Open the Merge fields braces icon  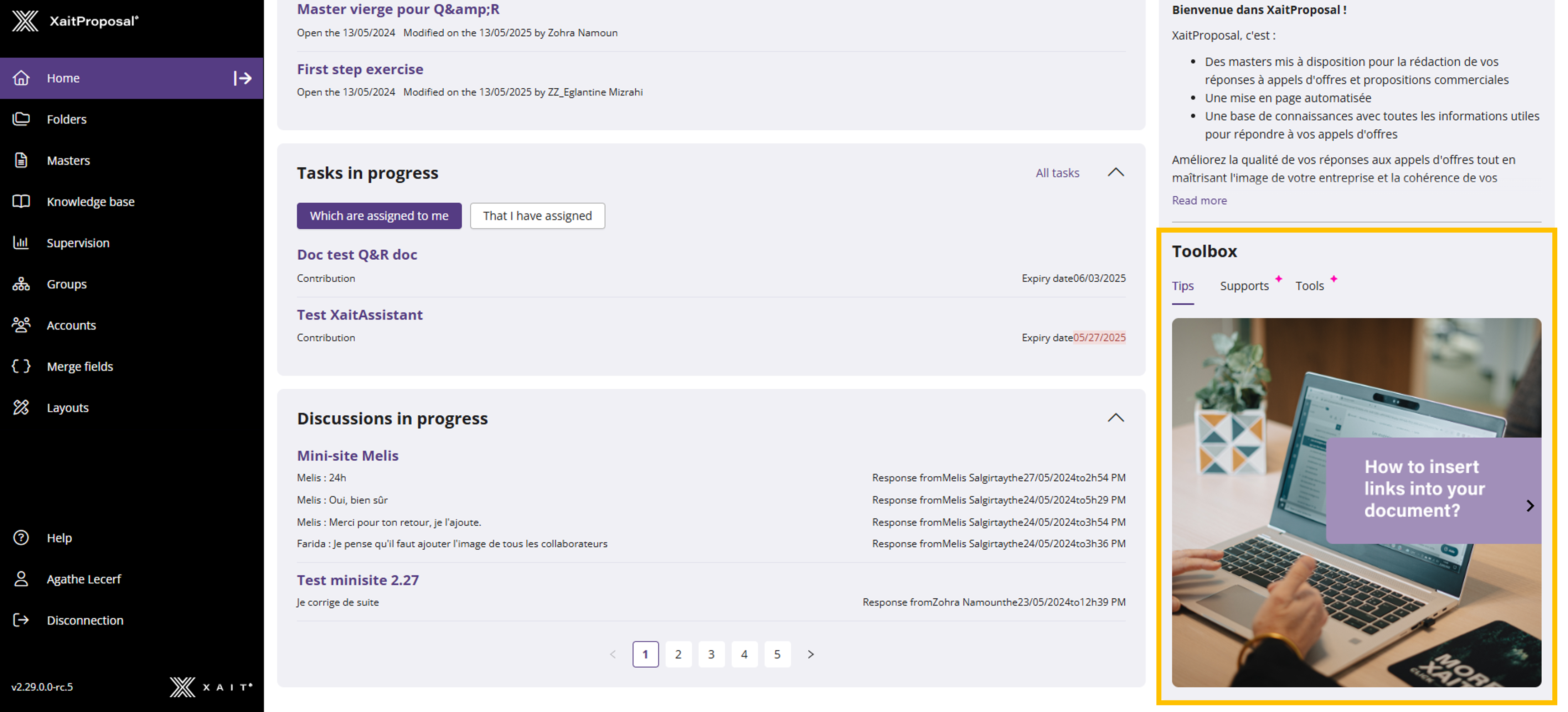[x=21, y=367]
